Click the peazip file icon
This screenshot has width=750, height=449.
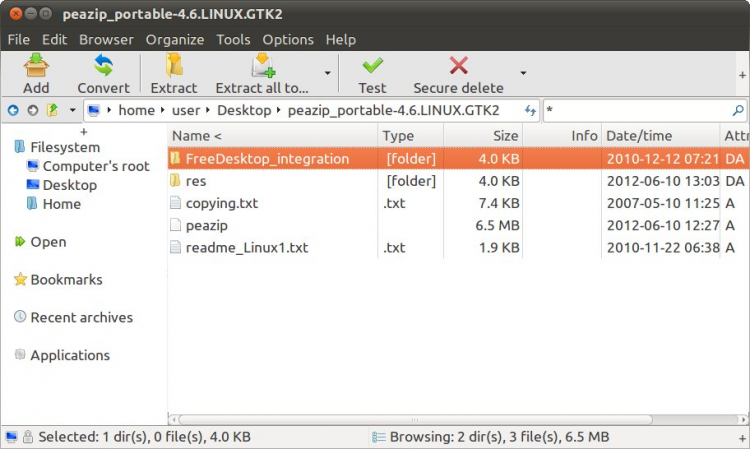click(x=176, y=225)
